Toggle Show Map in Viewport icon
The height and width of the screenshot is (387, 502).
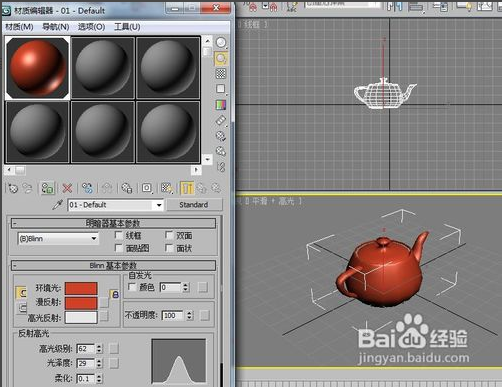167,188
